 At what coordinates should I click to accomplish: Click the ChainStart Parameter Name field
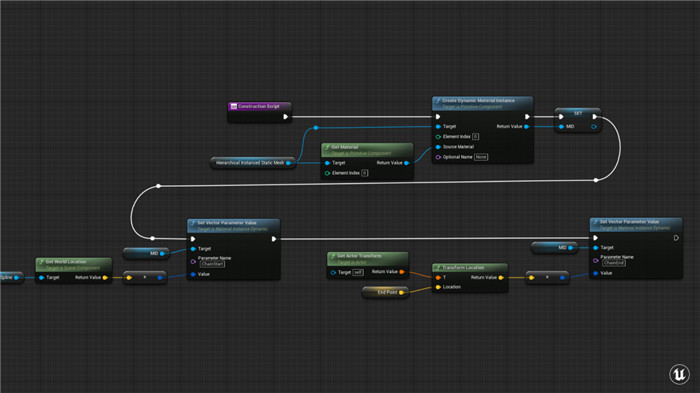tap(212, 264)
